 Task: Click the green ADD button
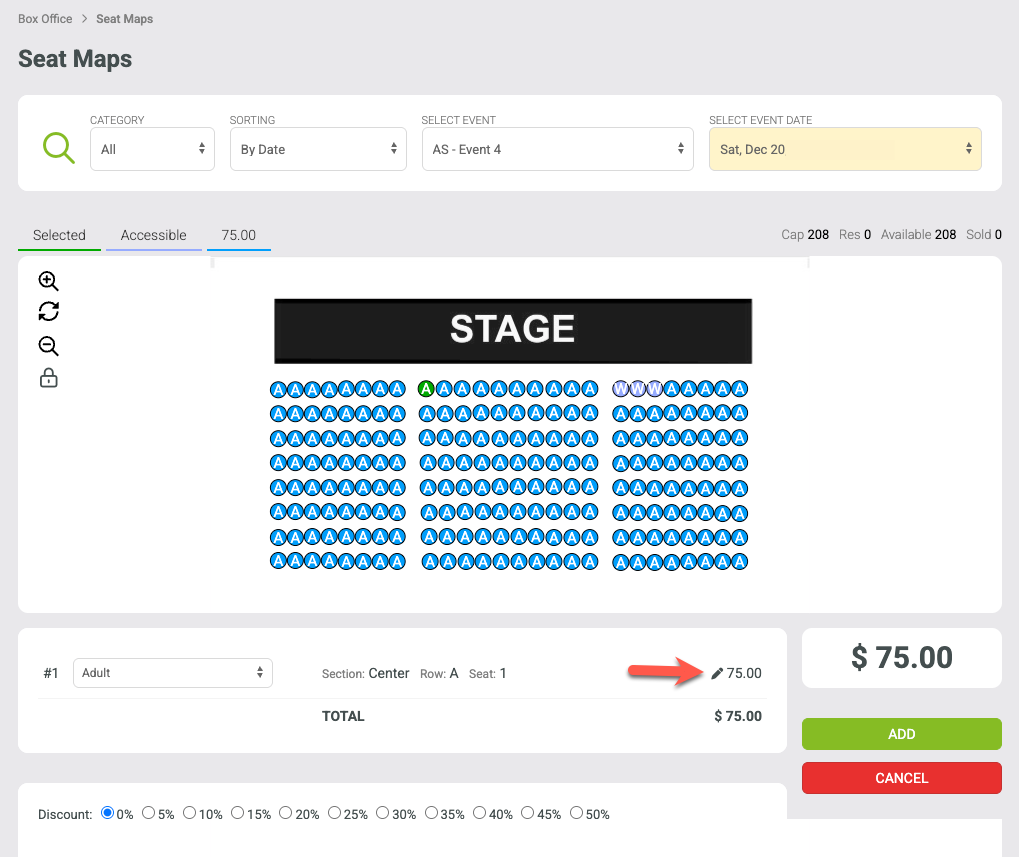901,734
